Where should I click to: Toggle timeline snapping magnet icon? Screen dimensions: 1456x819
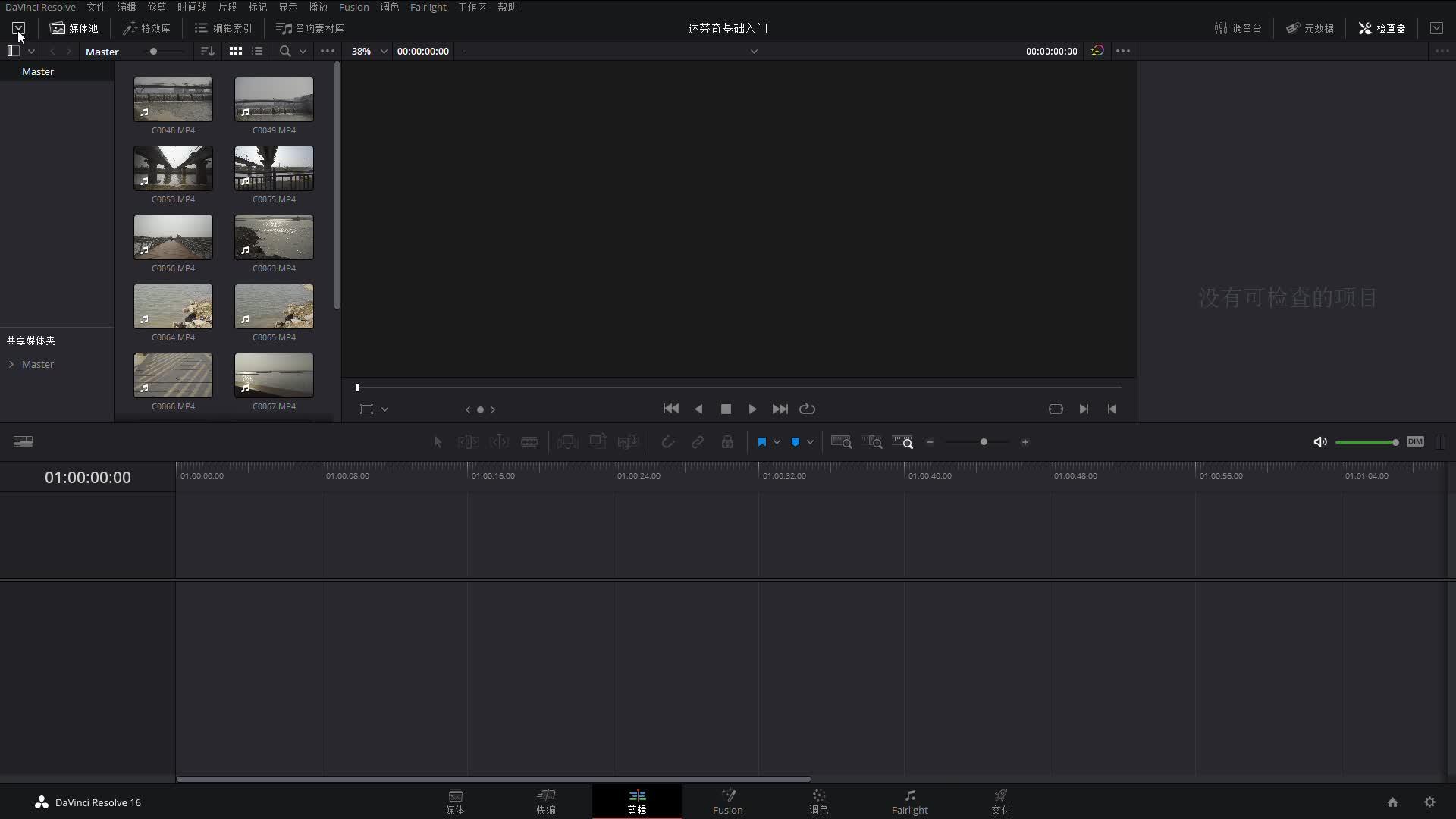point(667,442)
